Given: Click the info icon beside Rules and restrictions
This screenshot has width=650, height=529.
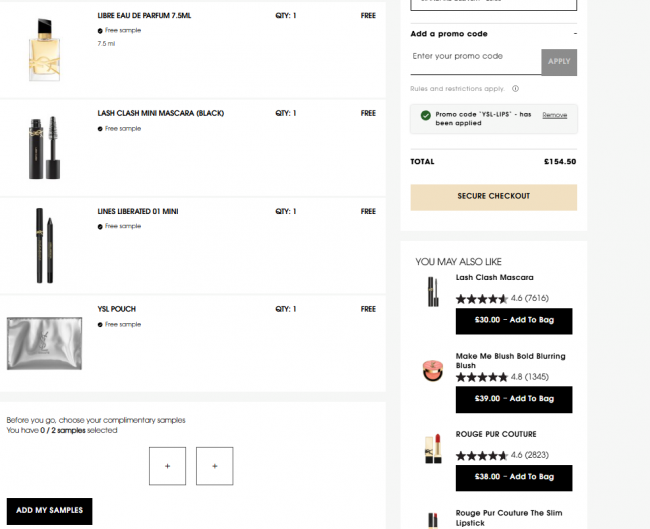Looking at the screenshot, I should pyautogui.click(x=515, y=89).
